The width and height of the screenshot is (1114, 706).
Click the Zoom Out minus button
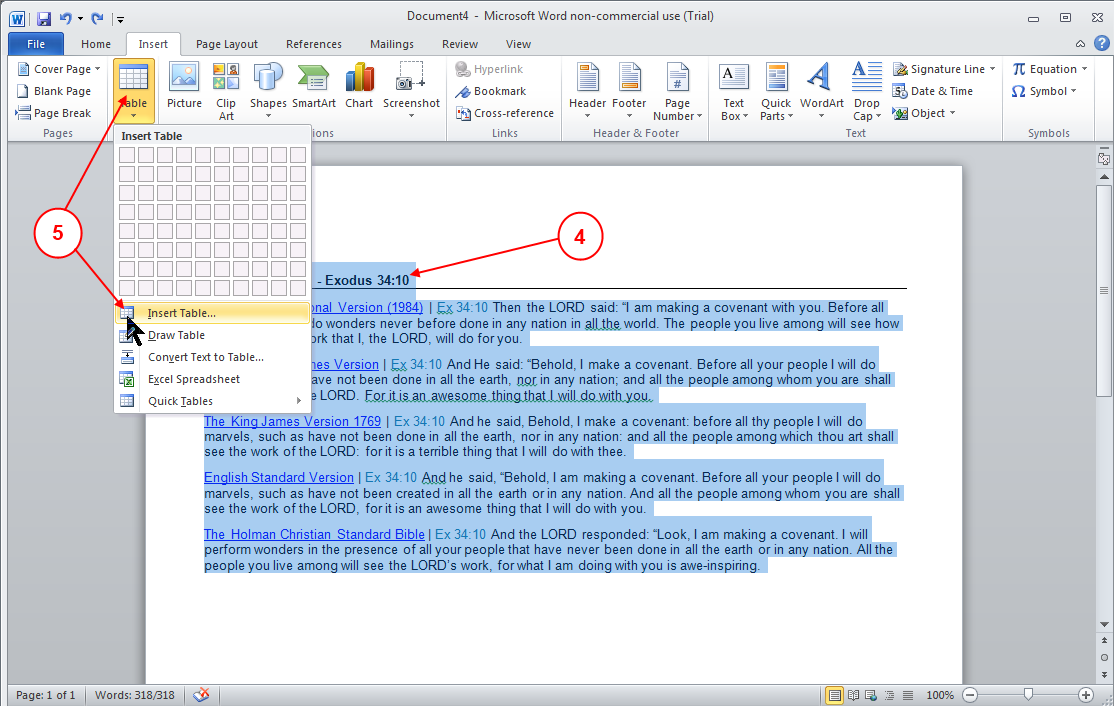[970, 695]
